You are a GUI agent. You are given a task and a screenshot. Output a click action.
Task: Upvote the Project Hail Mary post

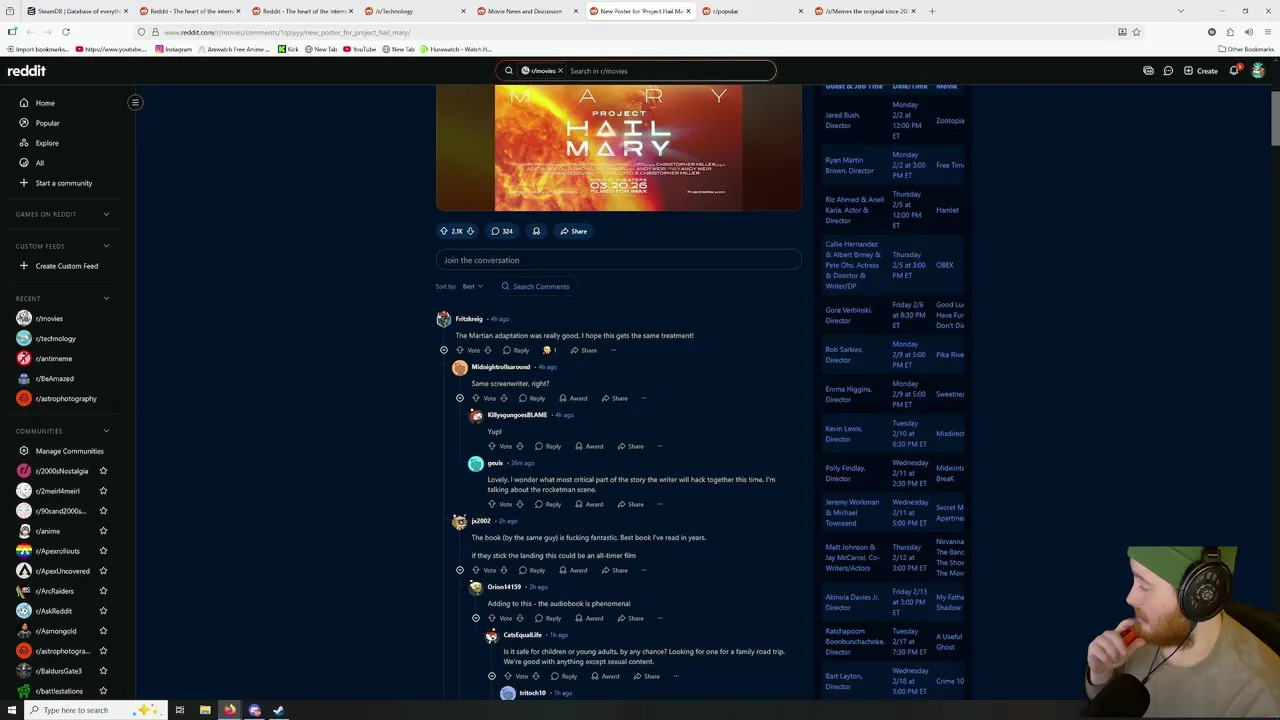[444, 231]
